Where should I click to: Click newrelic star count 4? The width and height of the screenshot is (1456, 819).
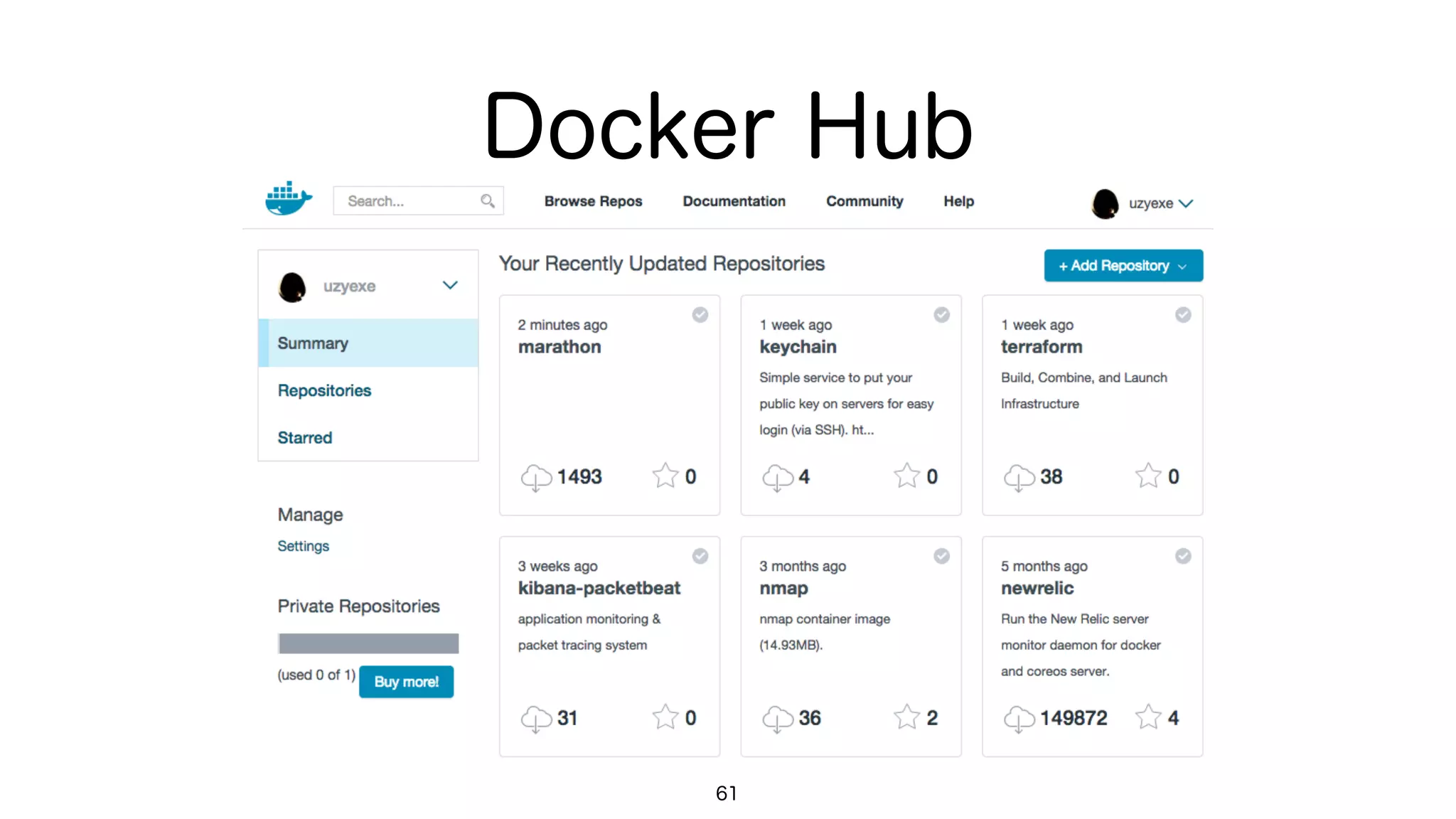click(x=1173, y=718)
